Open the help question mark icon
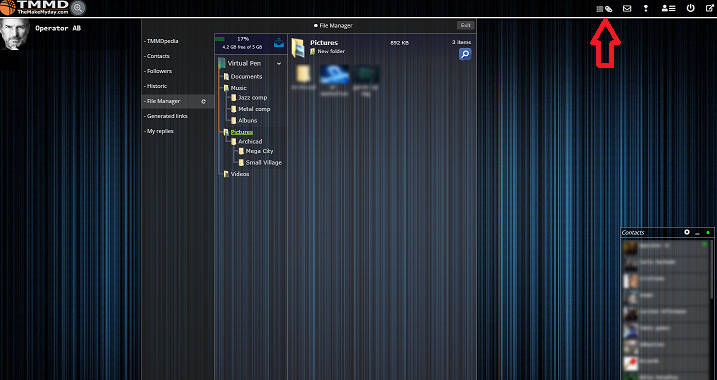717x380 pixels. (x=646, y=8)
